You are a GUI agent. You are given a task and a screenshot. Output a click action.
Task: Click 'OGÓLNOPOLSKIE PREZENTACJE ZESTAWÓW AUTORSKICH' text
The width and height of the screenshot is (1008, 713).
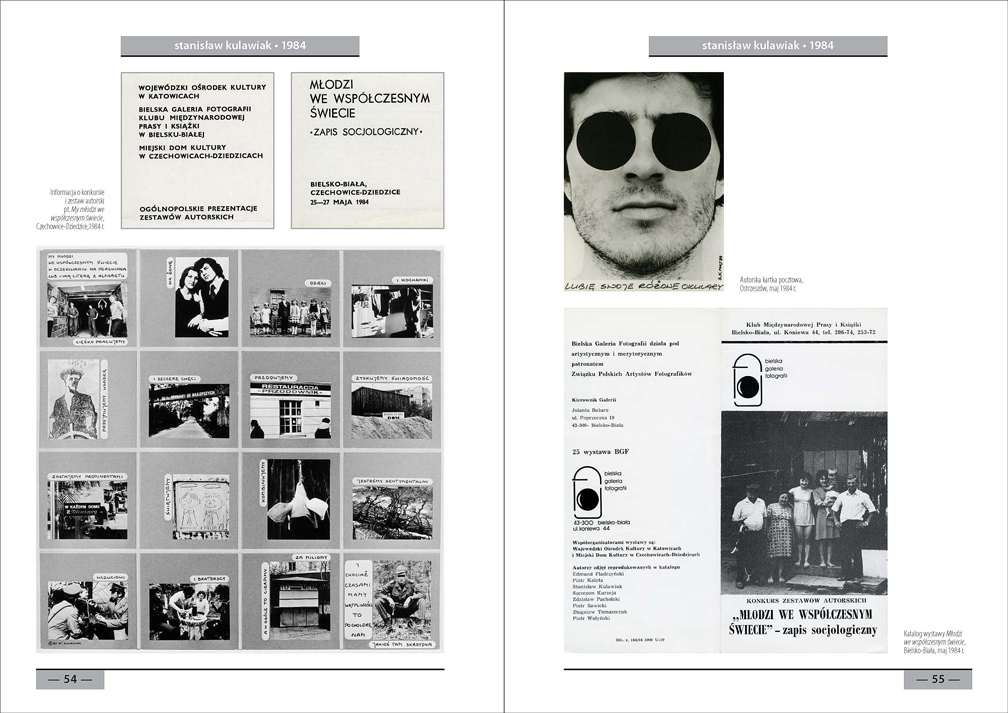coord(198,213)
